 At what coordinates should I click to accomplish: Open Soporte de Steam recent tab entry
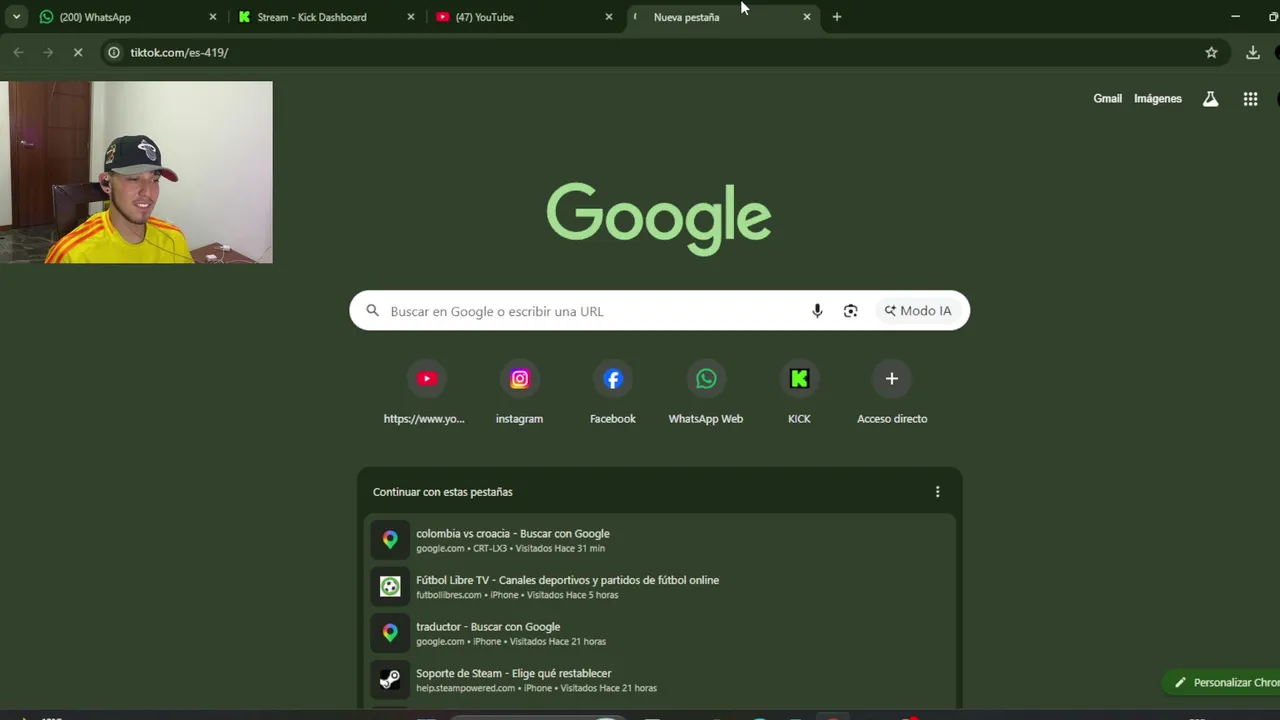coord(660,680)
